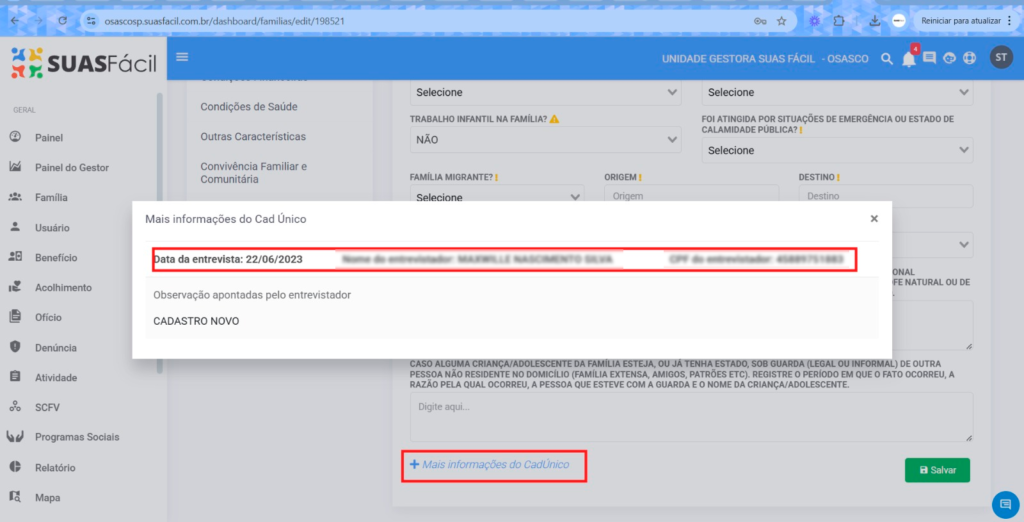This screenshot has width=1024, height=522.
Task: Click the password key icon in address bar
Action: click(760, 21)
